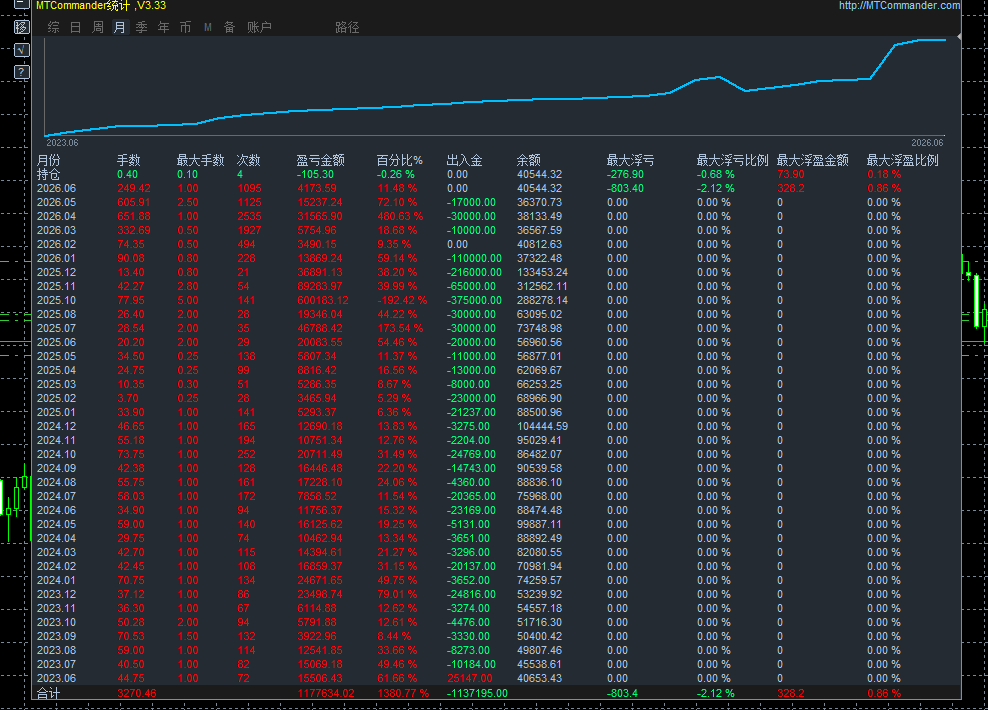Select the 2023.12 month row label
This screenshot has height=710, width=988.
point(56,594)
